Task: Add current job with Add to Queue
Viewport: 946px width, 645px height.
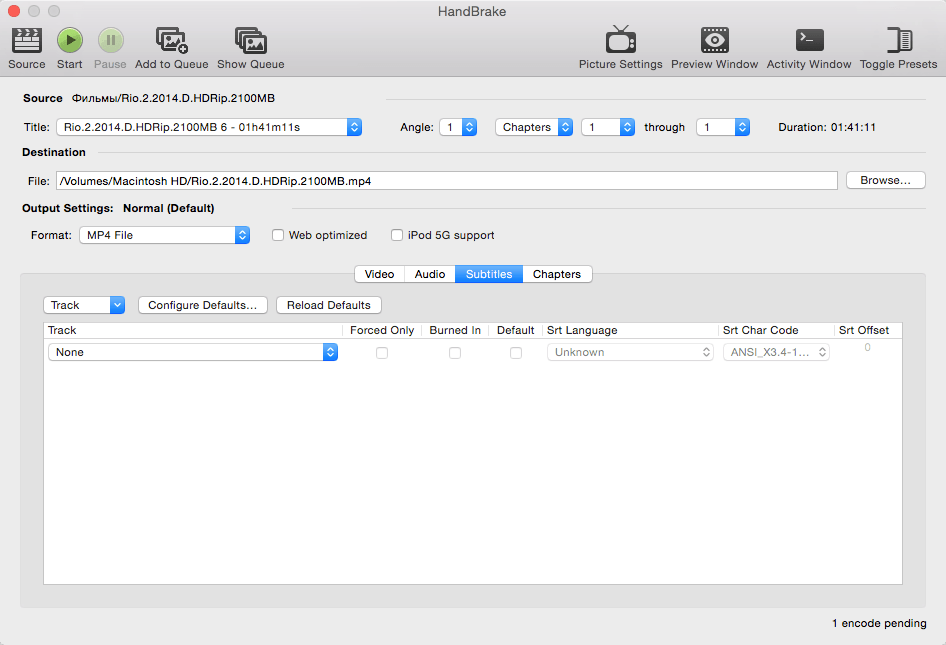Action: click(171, 40)
